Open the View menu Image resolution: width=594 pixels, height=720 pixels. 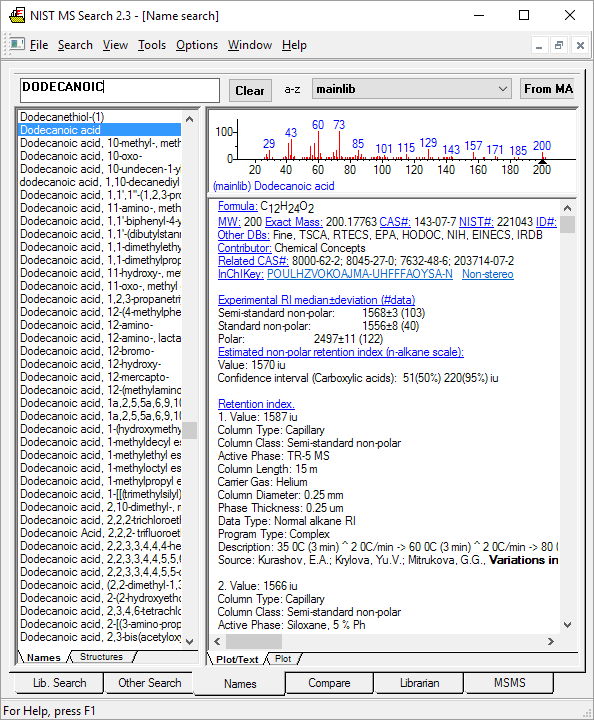point(115,45)
